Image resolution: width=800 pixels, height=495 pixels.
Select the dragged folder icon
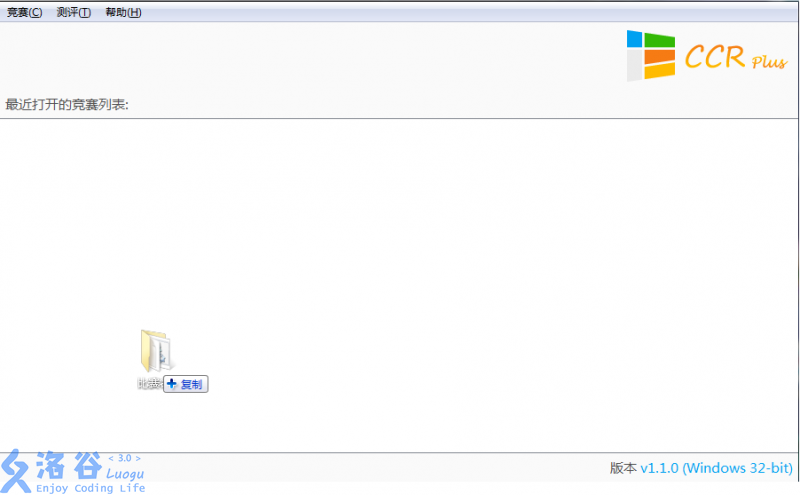157,351
